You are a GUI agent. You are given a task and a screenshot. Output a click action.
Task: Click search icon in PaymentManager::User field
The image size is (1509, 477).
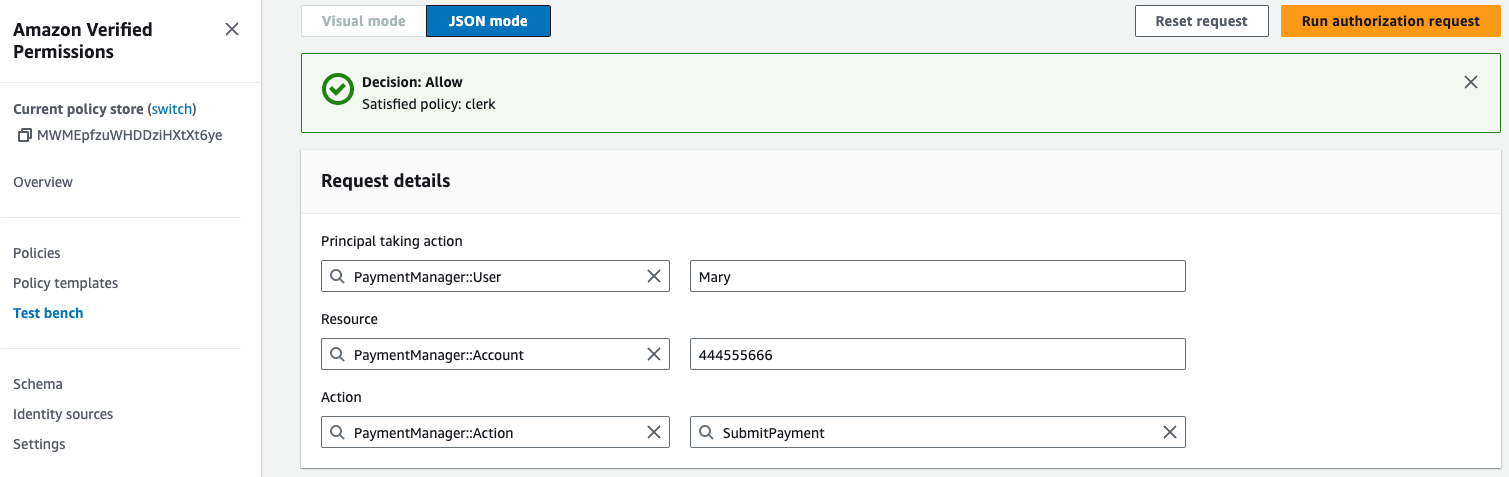[337, 277]
